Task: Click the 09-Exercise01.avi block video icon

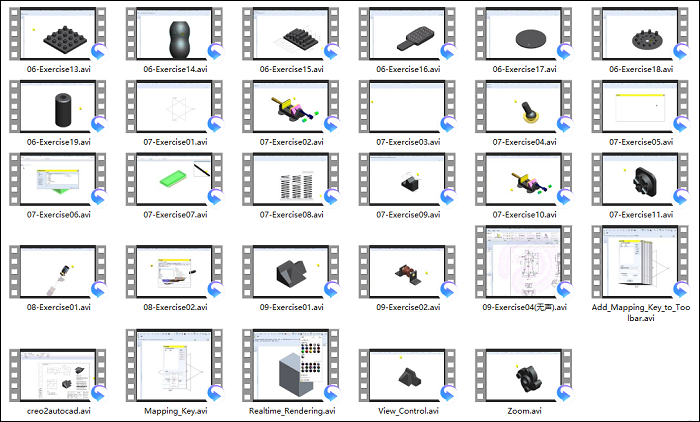Action: coord(291,272)
